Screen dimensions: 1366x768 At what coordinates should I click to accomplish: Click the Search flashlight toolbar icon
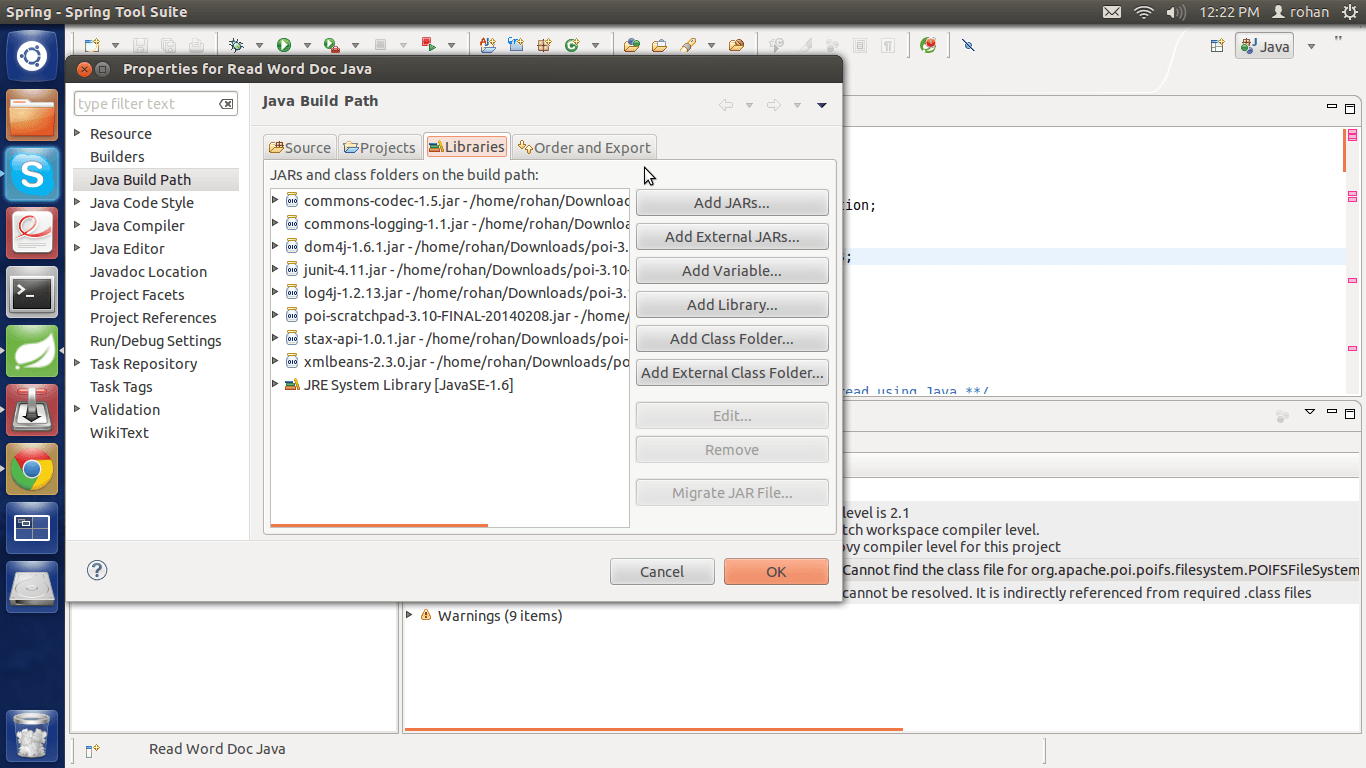[x=688, y=45]
